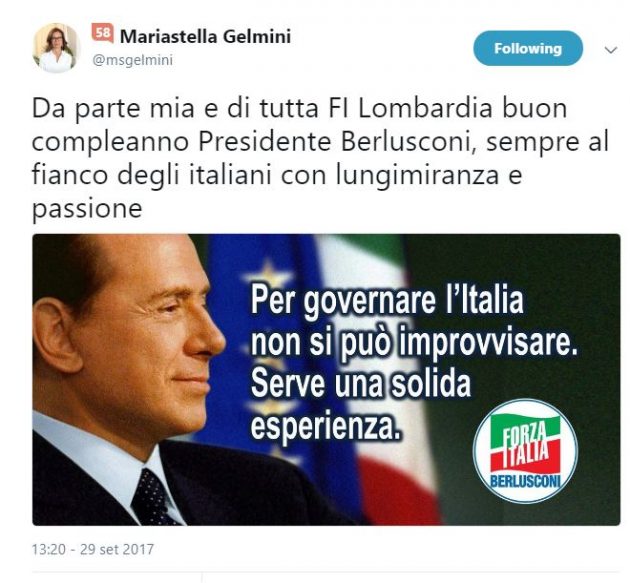Click the phrase Presidente Berlusconi in the tweet

(334, 142)
